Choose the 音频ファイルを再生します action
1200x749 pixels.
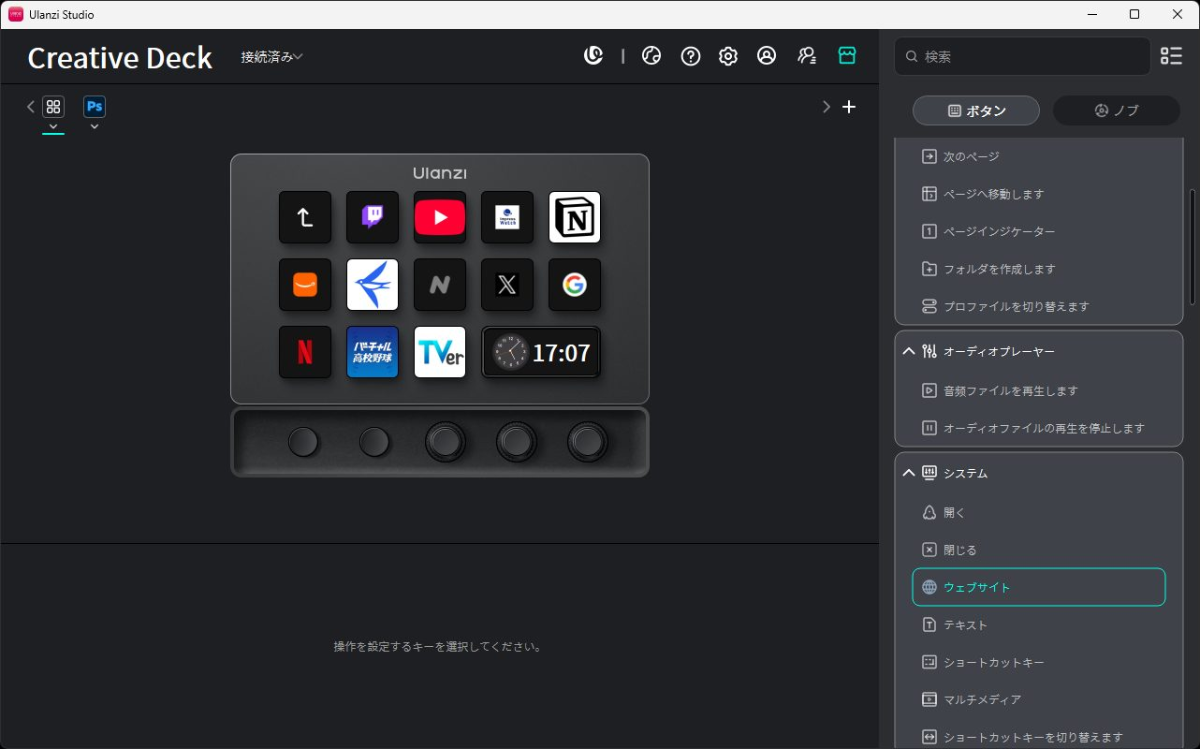[1039, 391]
